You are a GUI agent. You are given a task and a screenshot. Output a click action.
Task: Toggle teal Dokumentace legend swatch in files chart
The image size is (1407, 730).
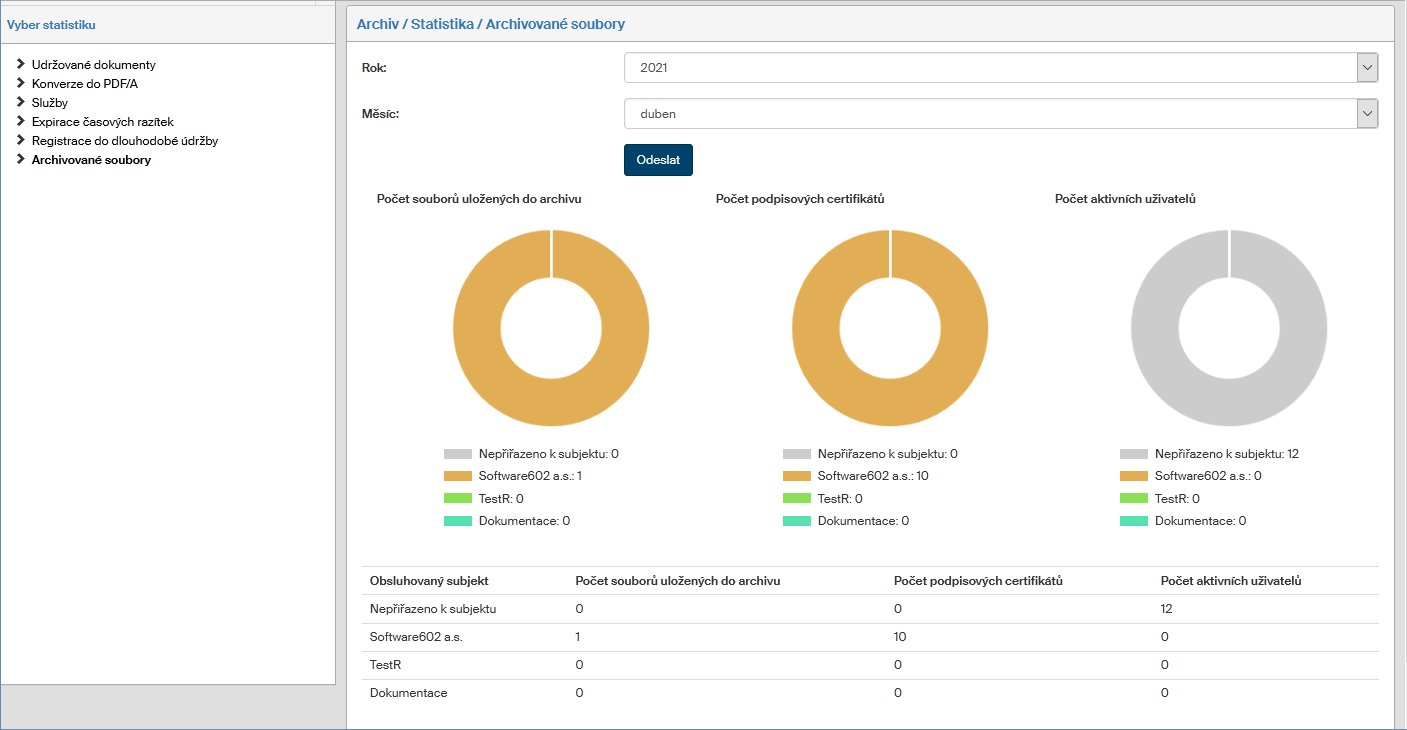[458, 521]
